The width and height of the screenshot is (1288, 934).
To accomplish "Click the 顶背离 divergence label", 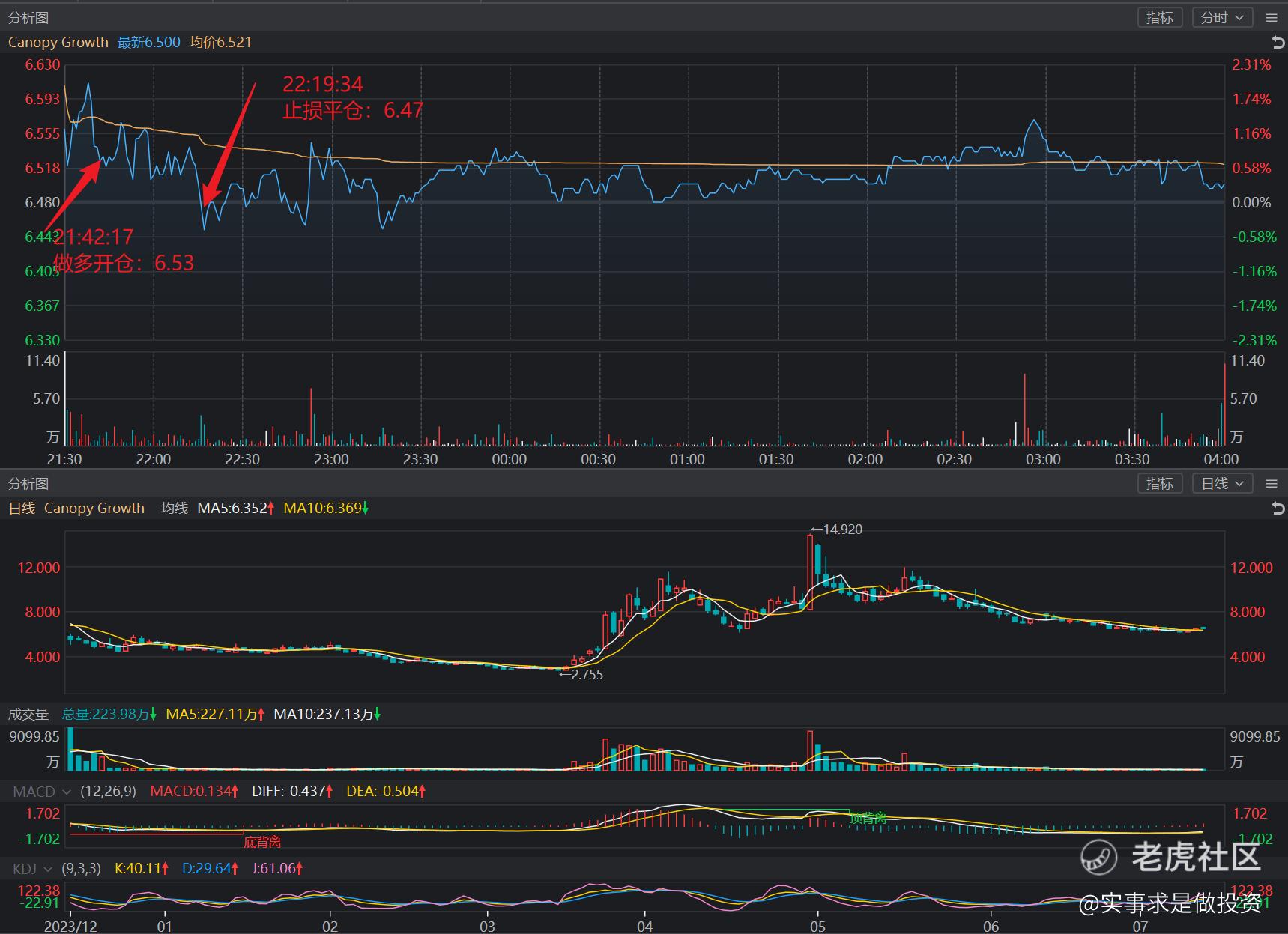I will [868, 819].
